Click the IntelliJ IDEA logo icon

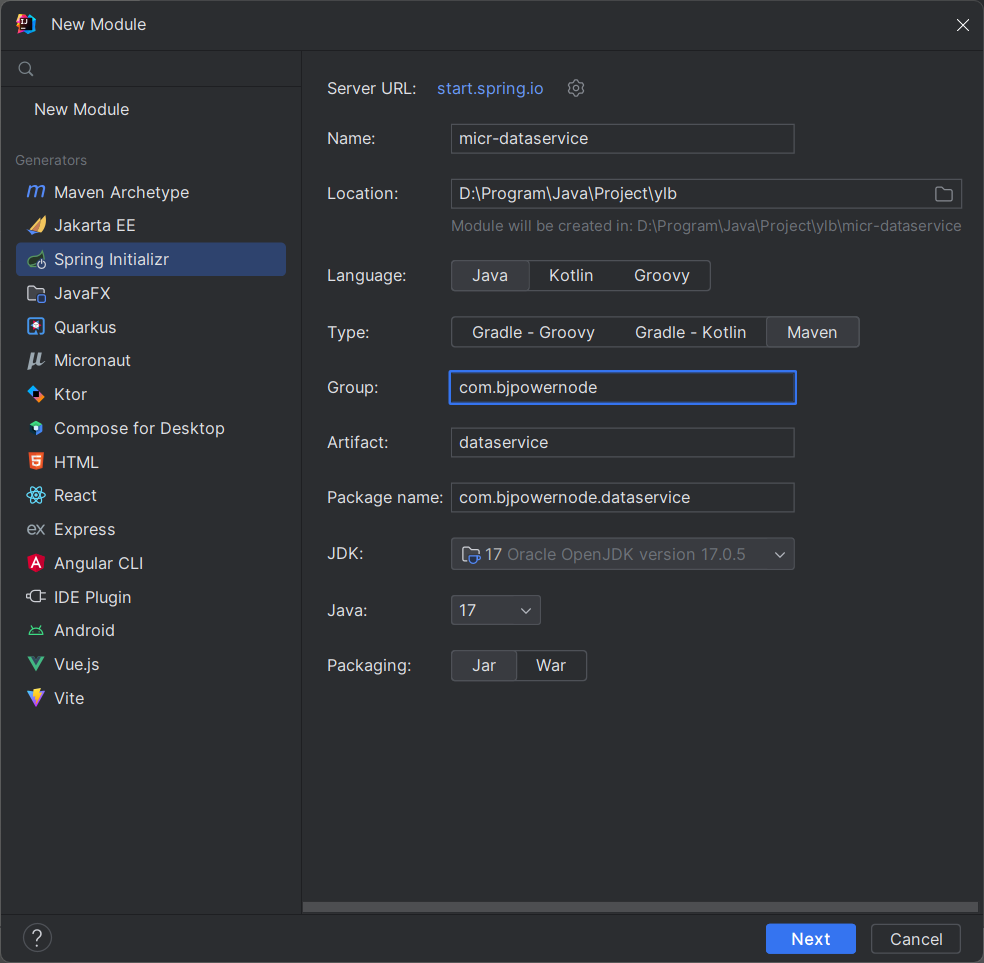[26, 24]
